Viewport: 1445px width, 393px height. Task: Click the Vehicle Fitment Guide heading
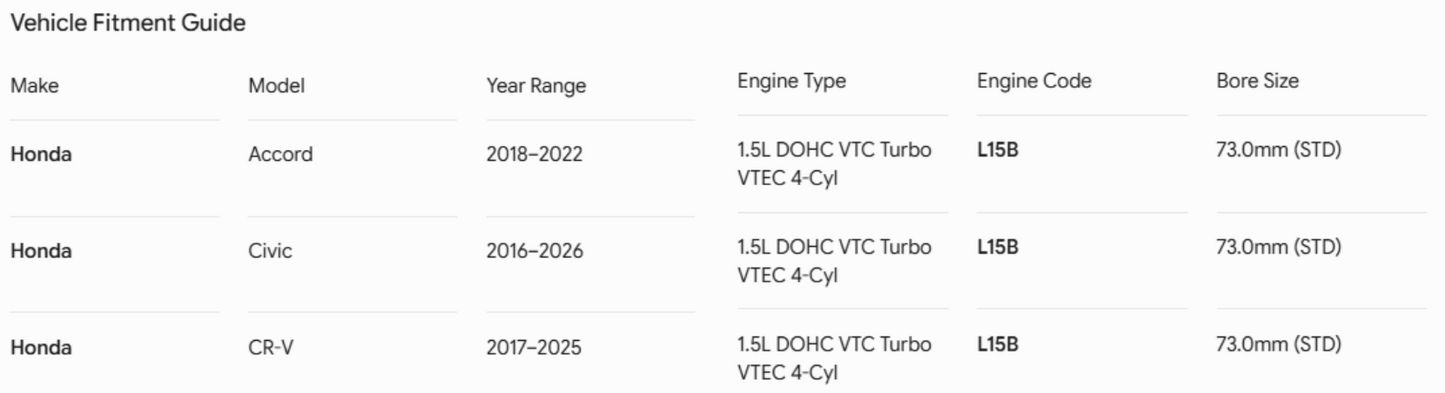pyautogui.click(x=128, y=23)
